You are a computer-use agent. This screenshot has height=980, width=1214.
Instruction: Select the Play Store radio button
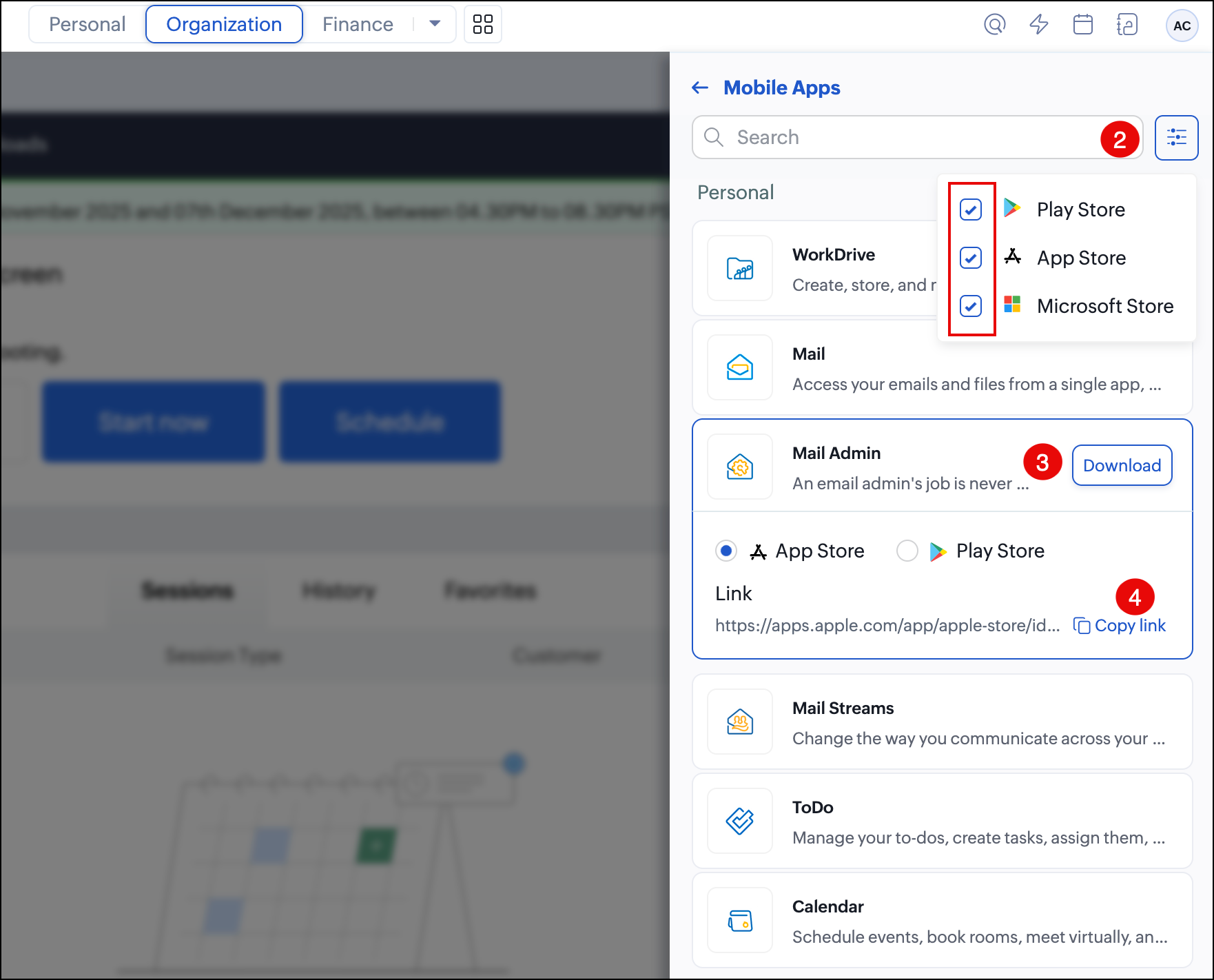(907, 551)
